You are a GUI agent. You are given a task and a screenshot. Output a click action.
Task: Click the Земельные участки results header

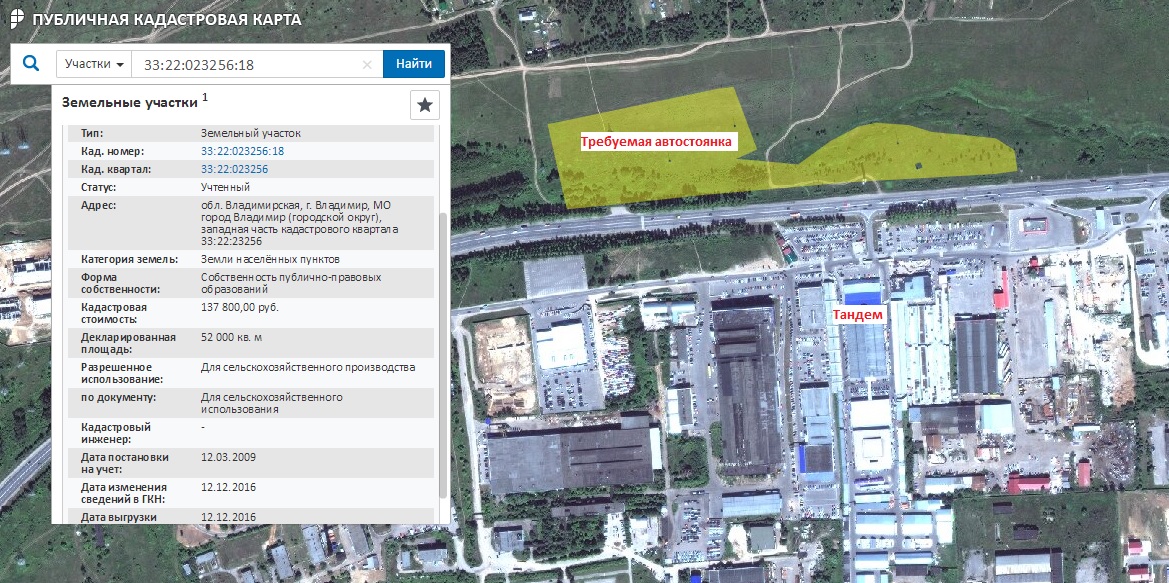(x=129, y=102)
